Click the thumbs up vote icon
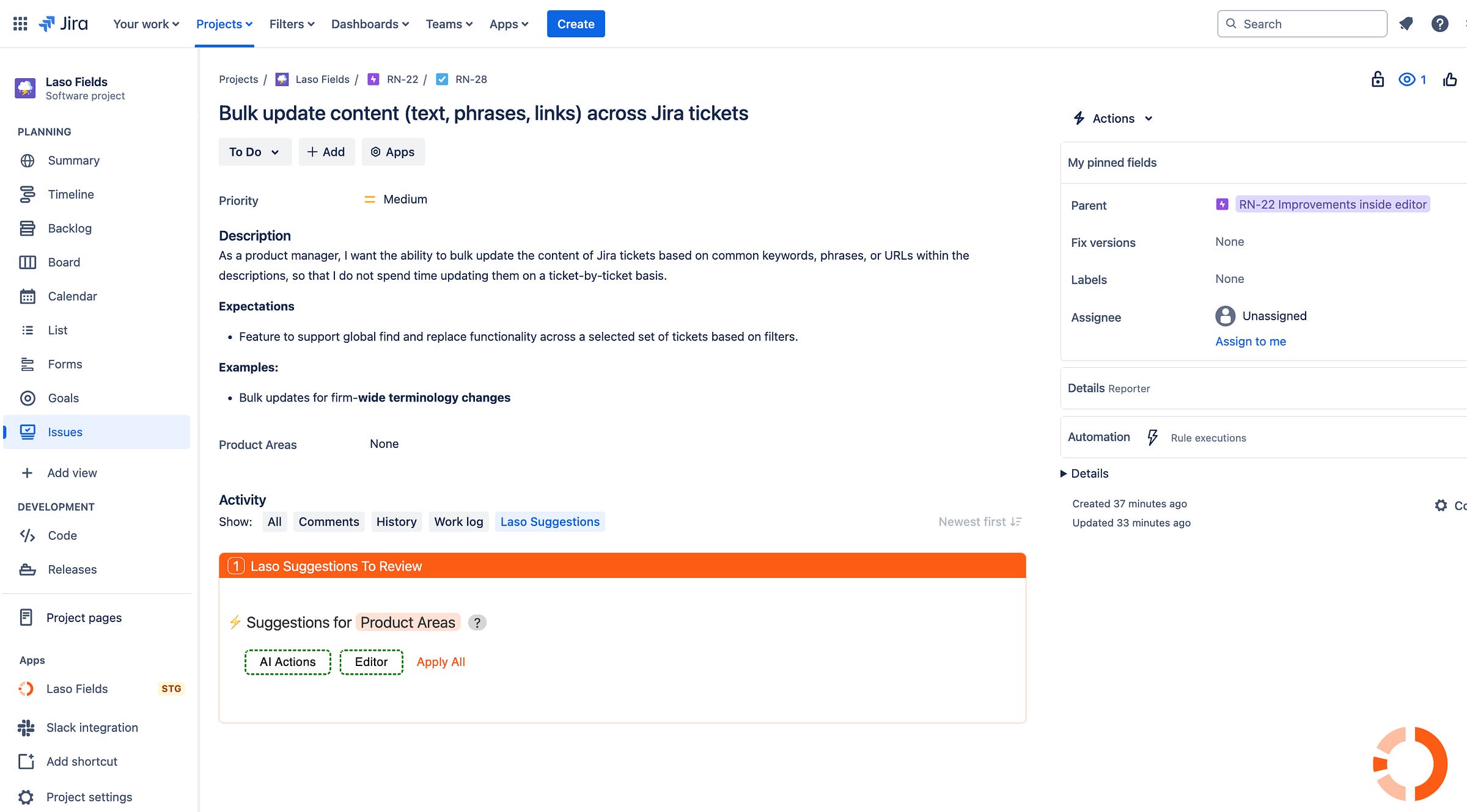This screenshot has height=812, width=1467. click(x=1450, y=79)
